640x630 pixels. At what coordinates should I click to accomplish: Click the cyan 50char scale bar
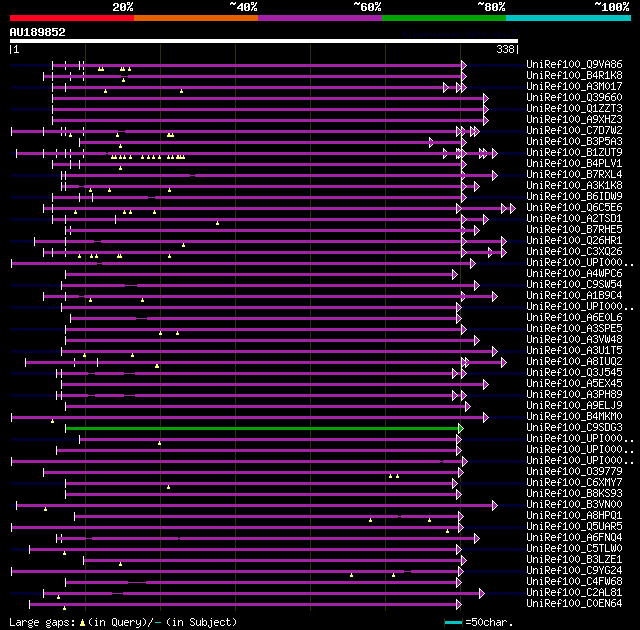[453, 623]
